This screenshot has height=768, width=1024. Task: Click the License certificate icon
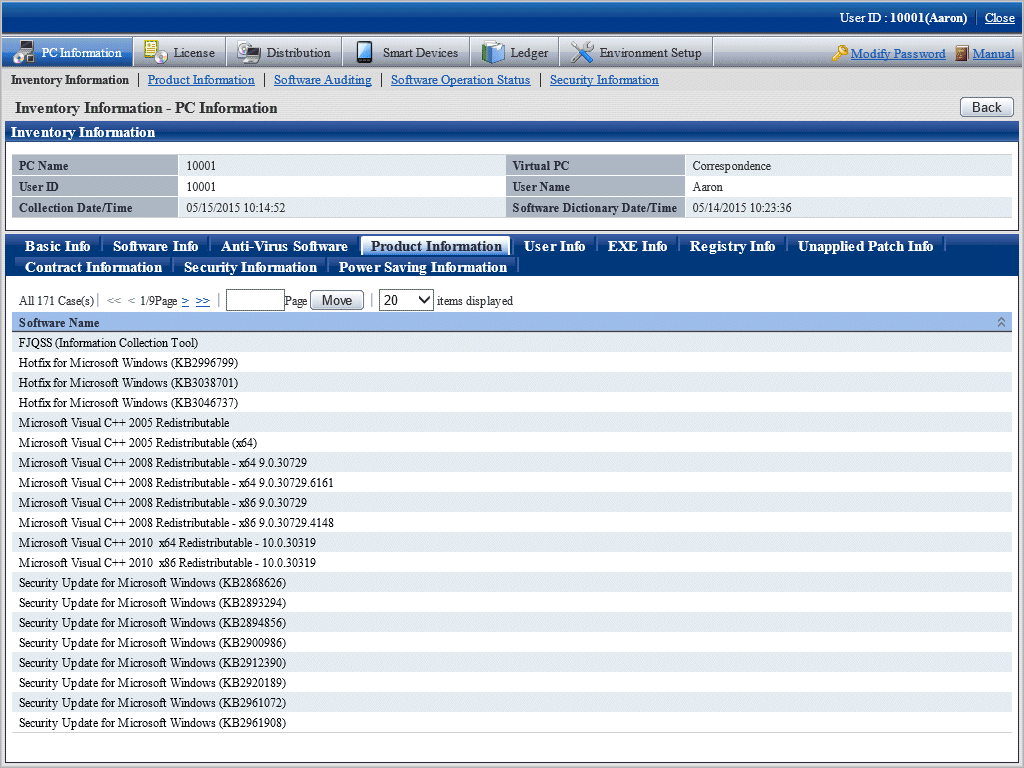point(155,52)
